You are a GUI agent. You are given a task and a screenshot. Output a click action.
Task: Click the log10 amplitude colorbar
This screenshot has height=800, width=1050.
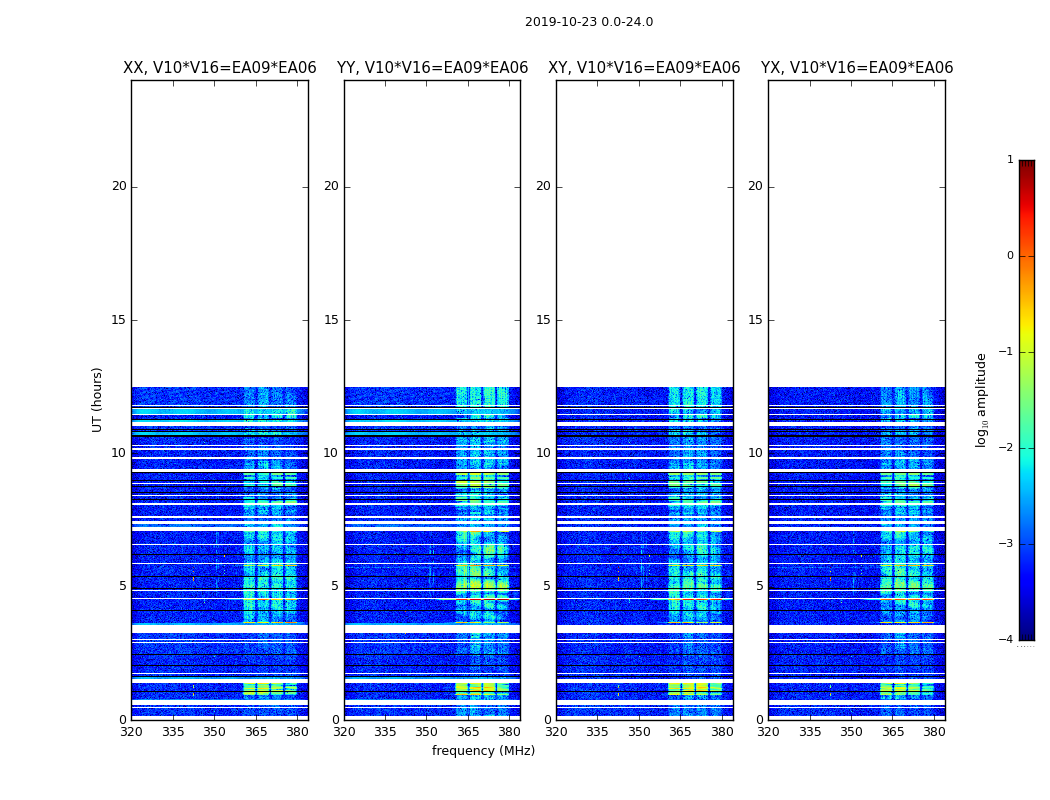(x=1027, y=400)
